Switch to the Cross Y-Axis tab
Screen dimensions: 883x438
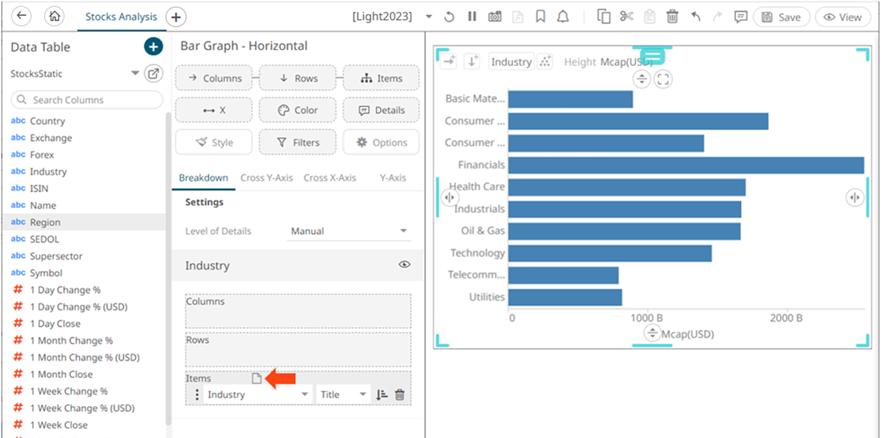(x=267, y=178)
